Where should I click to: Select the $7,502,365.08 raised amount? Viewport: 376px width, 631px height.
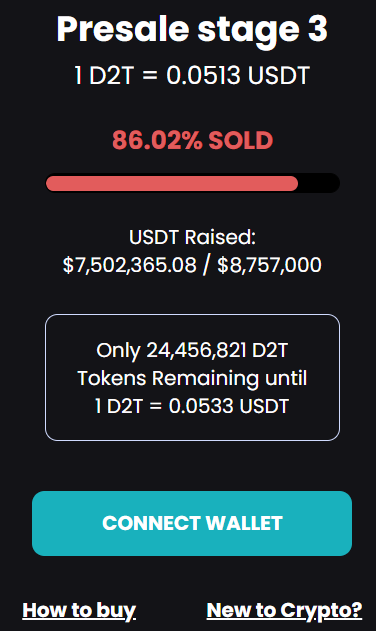[130, 265]
